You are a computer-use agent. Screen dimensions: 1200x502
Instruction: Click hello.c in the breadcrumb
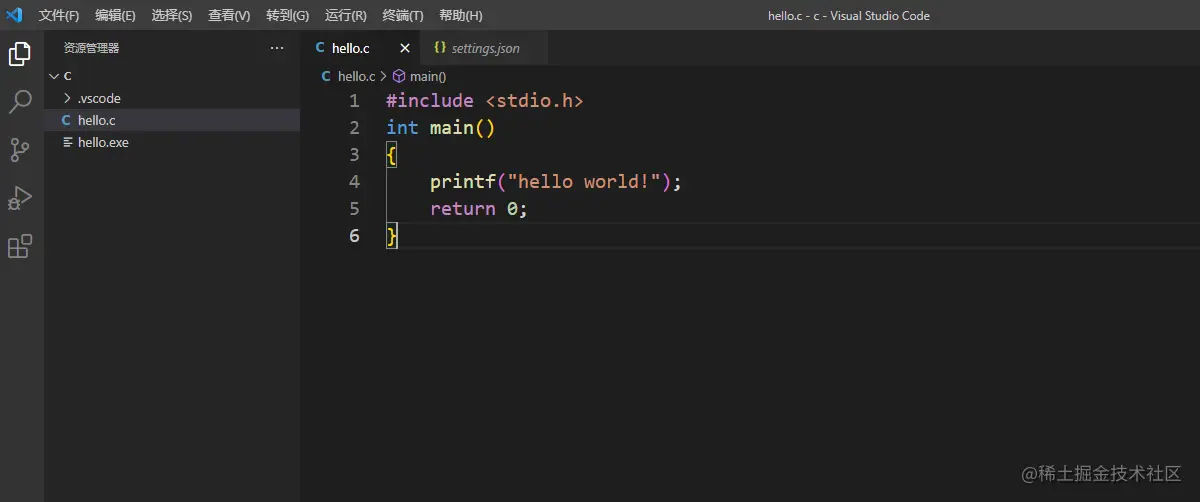click(356, 76)
